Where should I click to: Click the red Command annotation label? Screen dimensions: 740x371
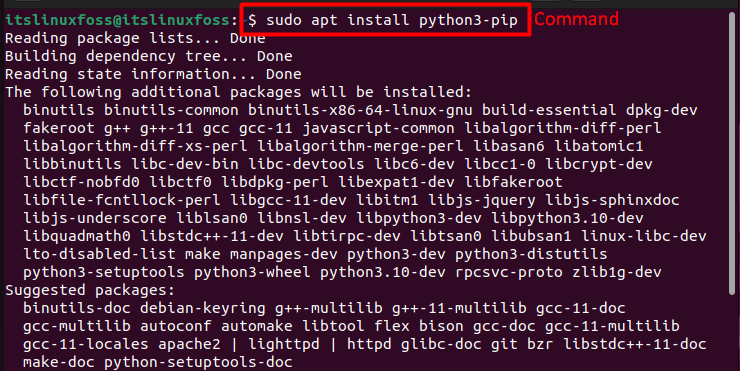[576, 19]
